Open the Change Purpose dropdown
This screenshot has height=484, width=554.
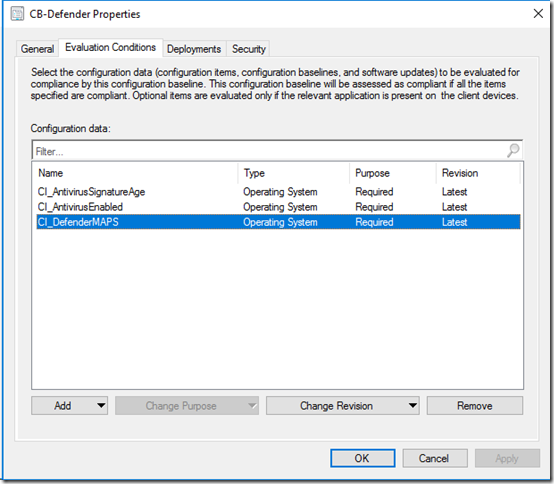pos(187,406)
